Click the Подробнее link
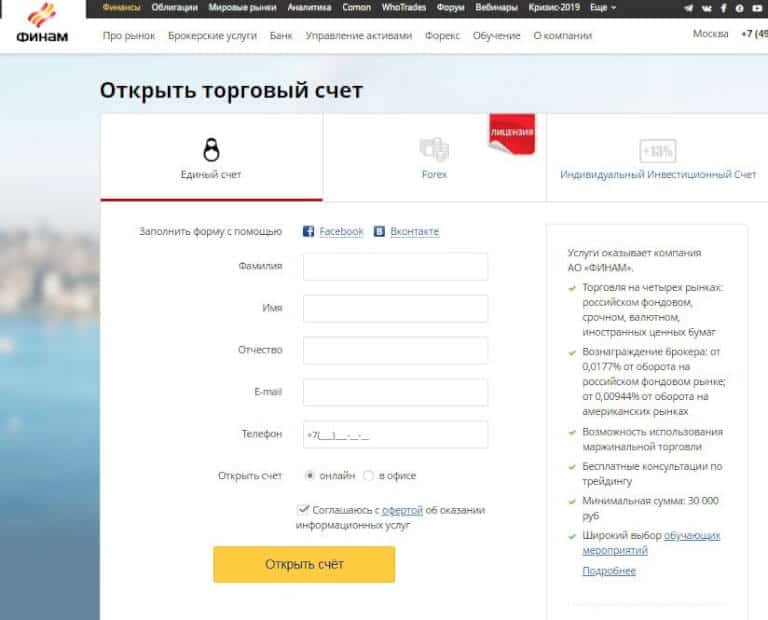 [609, 571]
